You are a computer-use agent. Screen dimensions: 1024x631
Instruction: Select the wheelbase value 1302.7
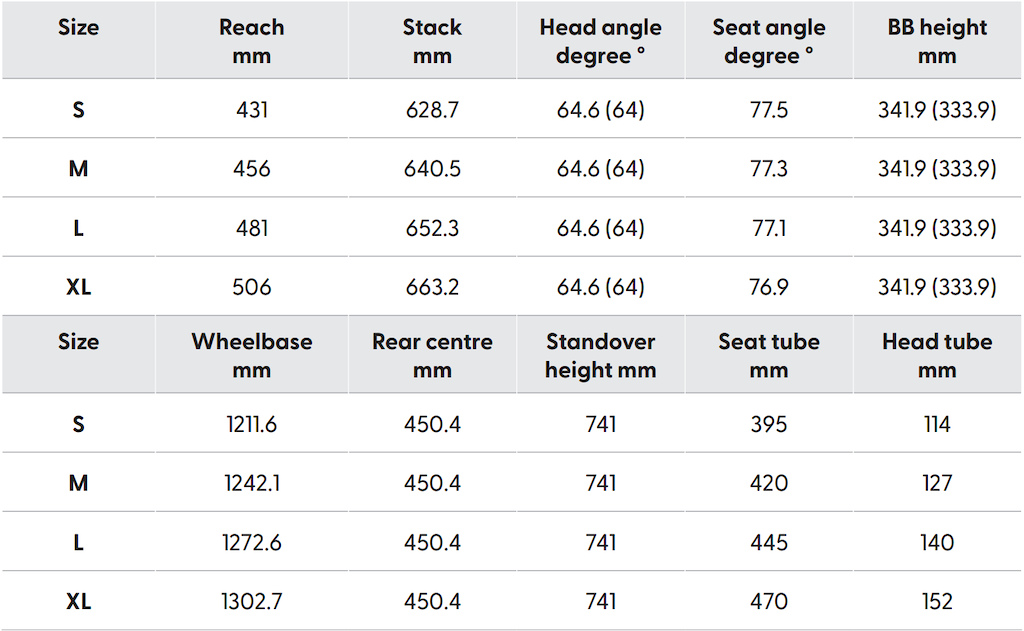(x=251, y=601)
